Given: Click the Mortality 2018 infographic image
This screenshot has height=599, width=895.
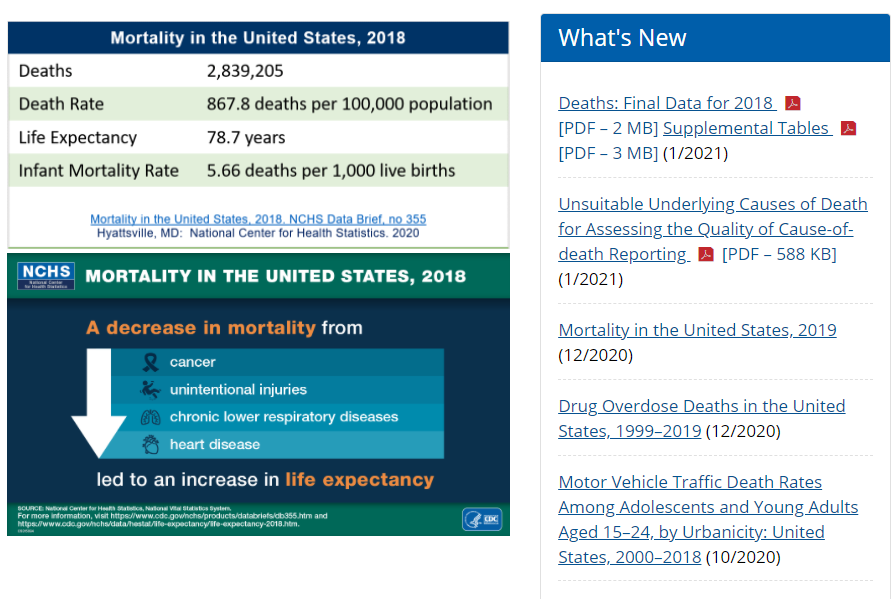Looking at the screenshot, I should (259, 395).
